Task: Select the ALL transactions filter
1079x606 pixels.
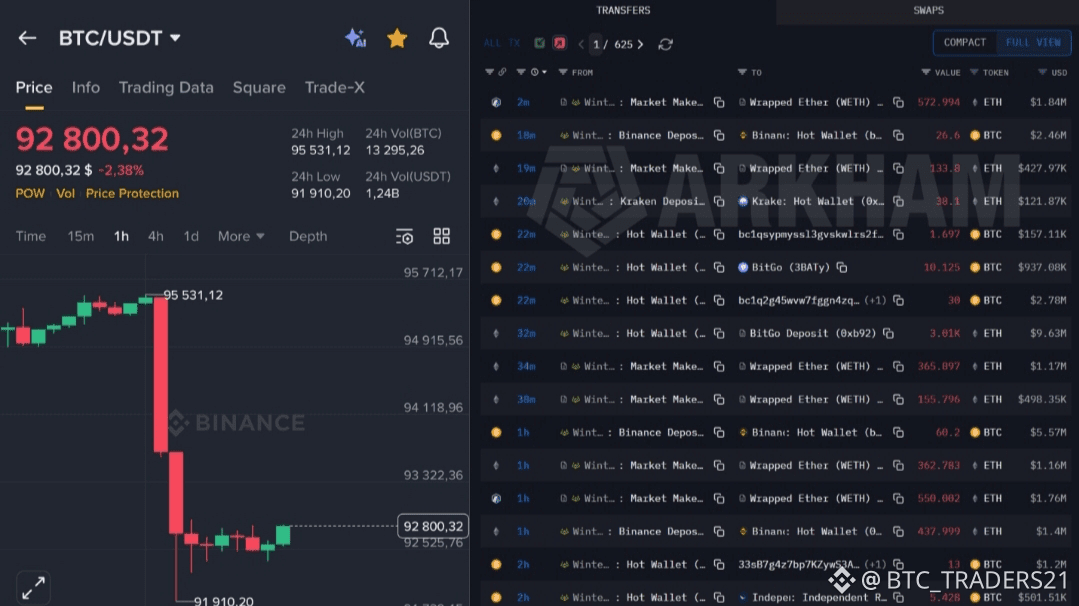Action: click(x=492, y=43)
